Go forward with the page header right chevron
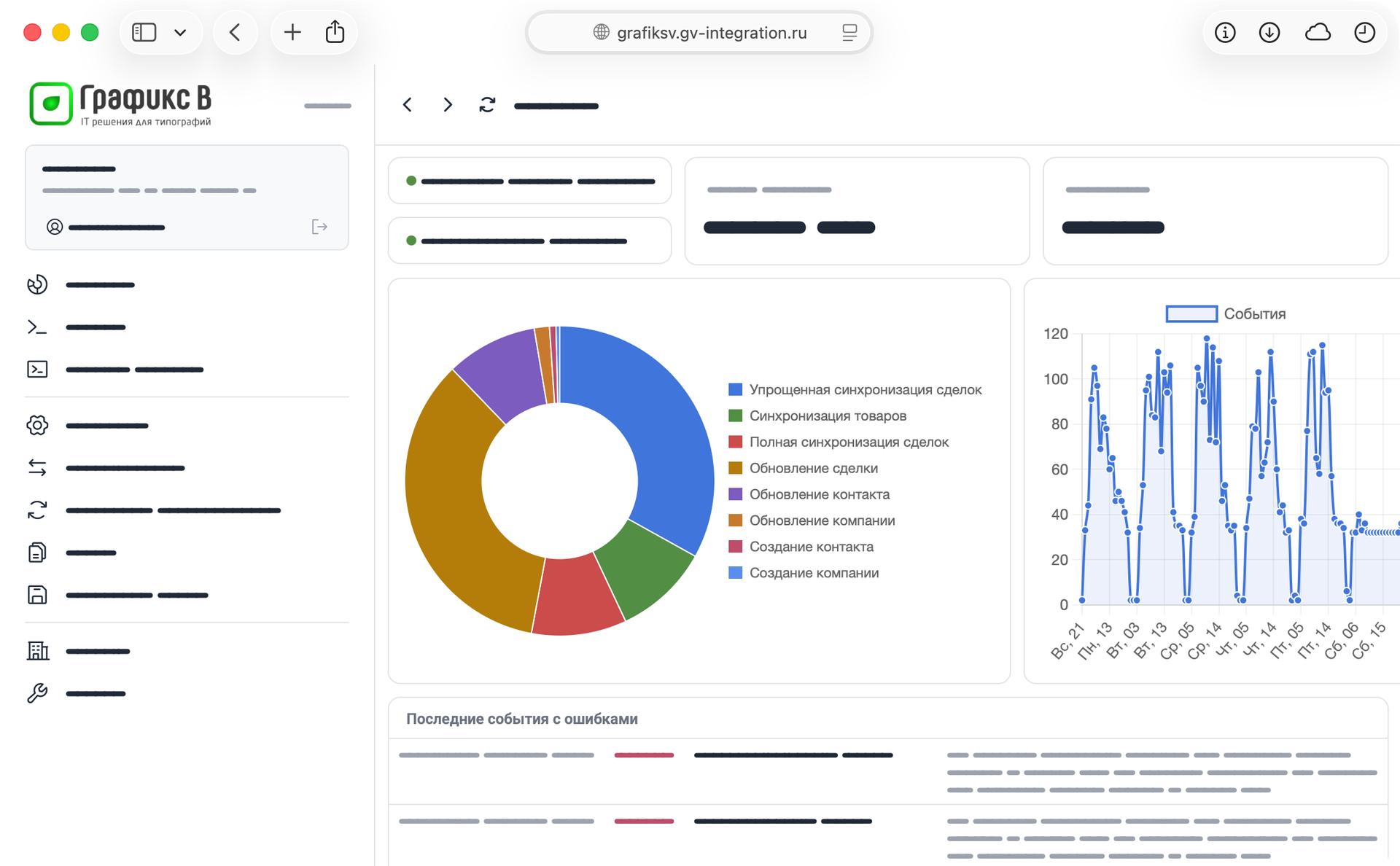1400x866 pixels. click(448, 105)
